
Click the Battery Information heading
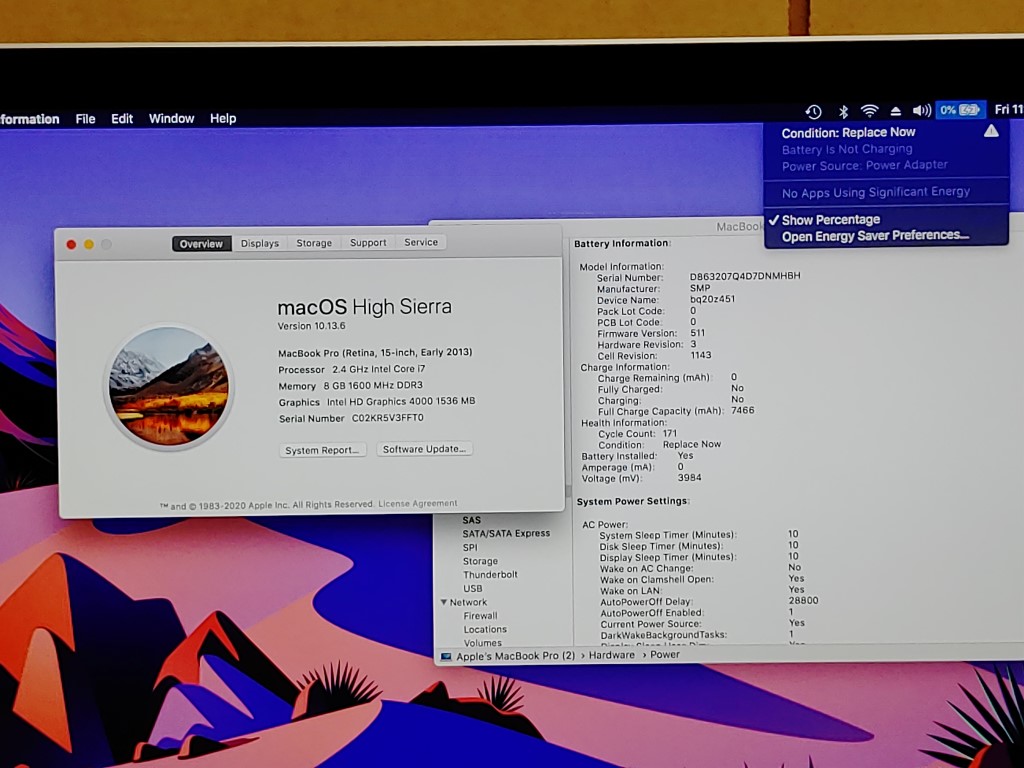(622, 243)
